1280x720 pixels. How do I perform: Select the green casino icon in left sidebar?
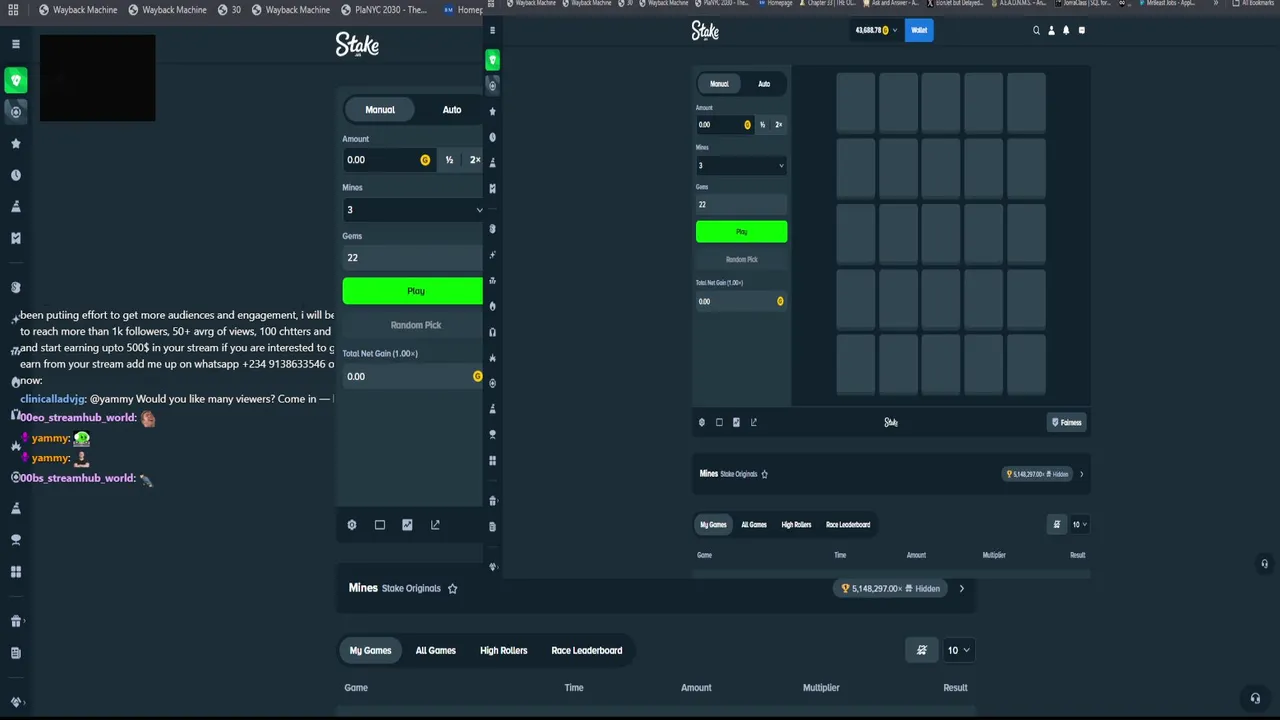15,80
